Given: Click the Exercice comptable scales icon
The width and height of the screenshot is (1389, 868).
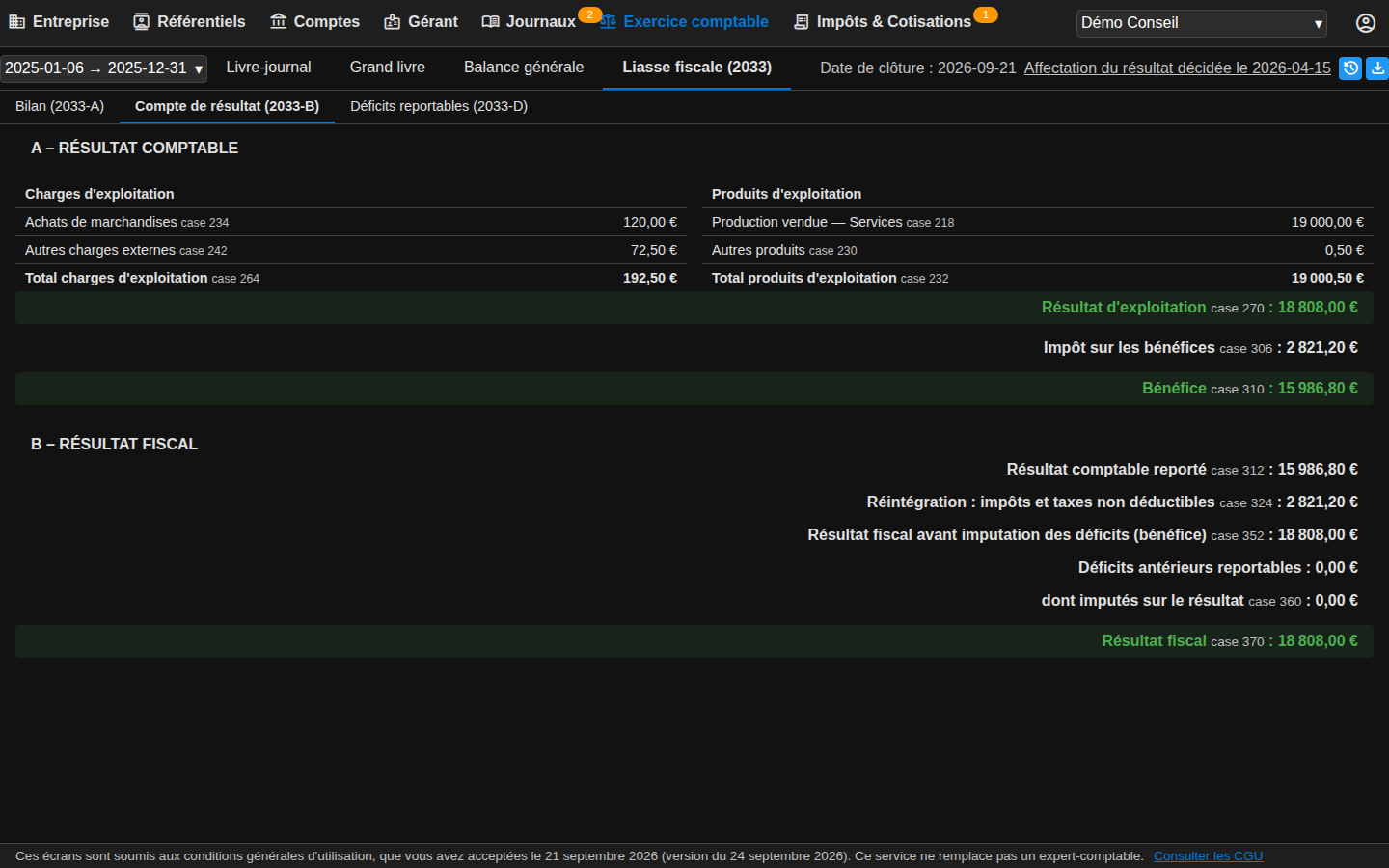Looking at the screenshot, I should click(608, 21).
